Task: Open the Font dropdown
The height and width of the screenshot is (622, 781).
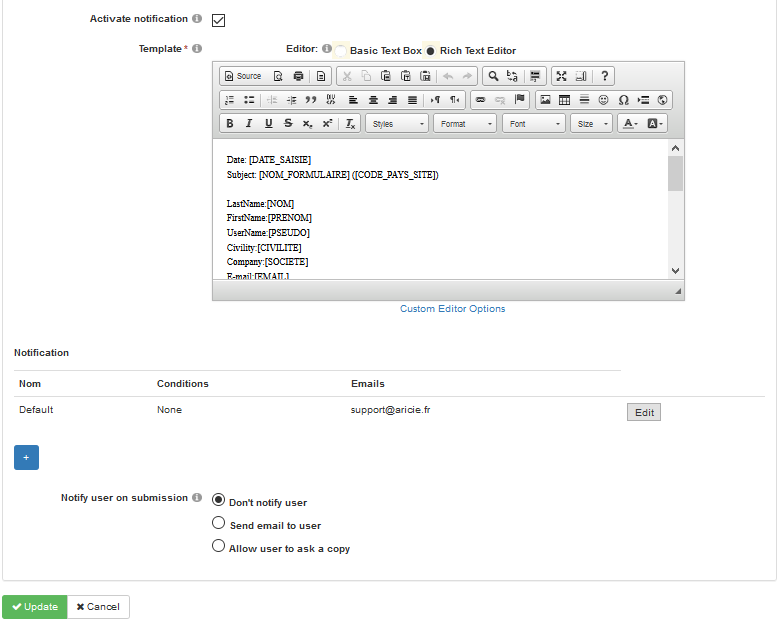Action: tap(532, 124)
